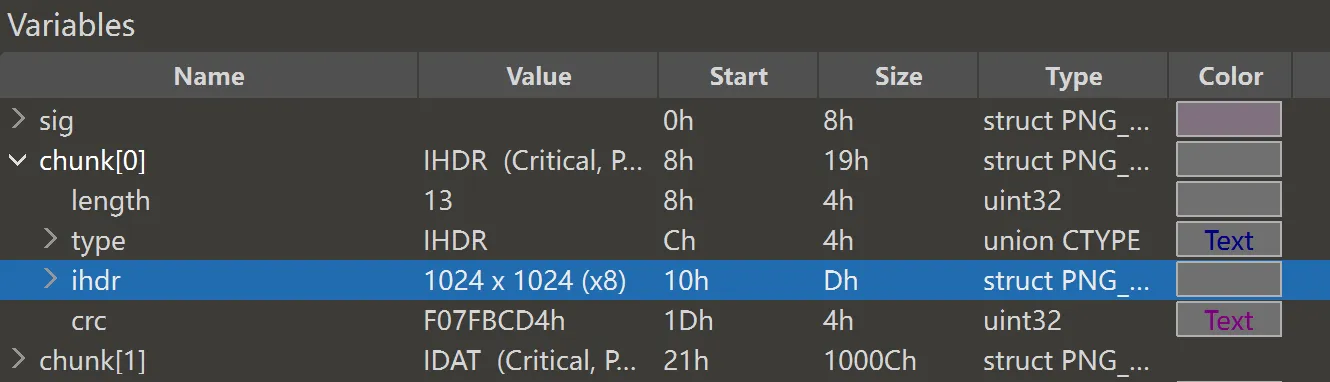Open the length row color swatch

[x=1229, y=199]
